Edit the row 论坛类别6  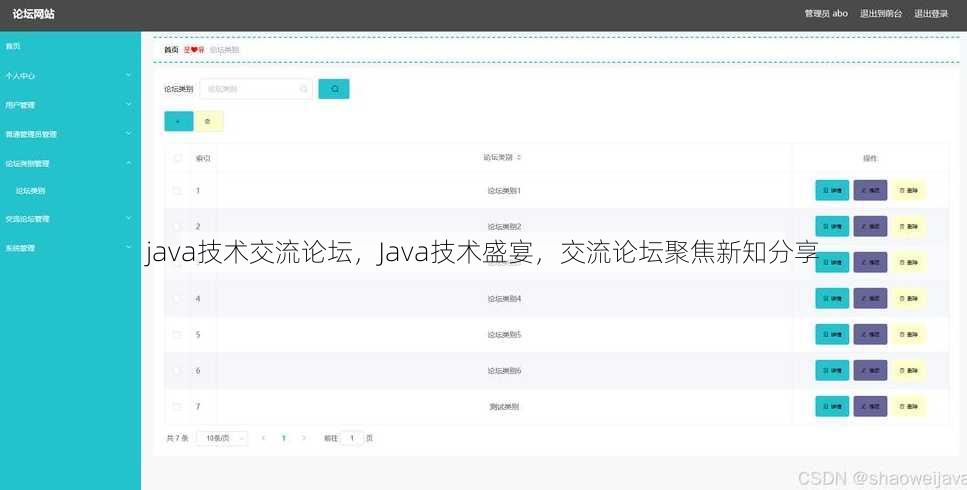870,370
